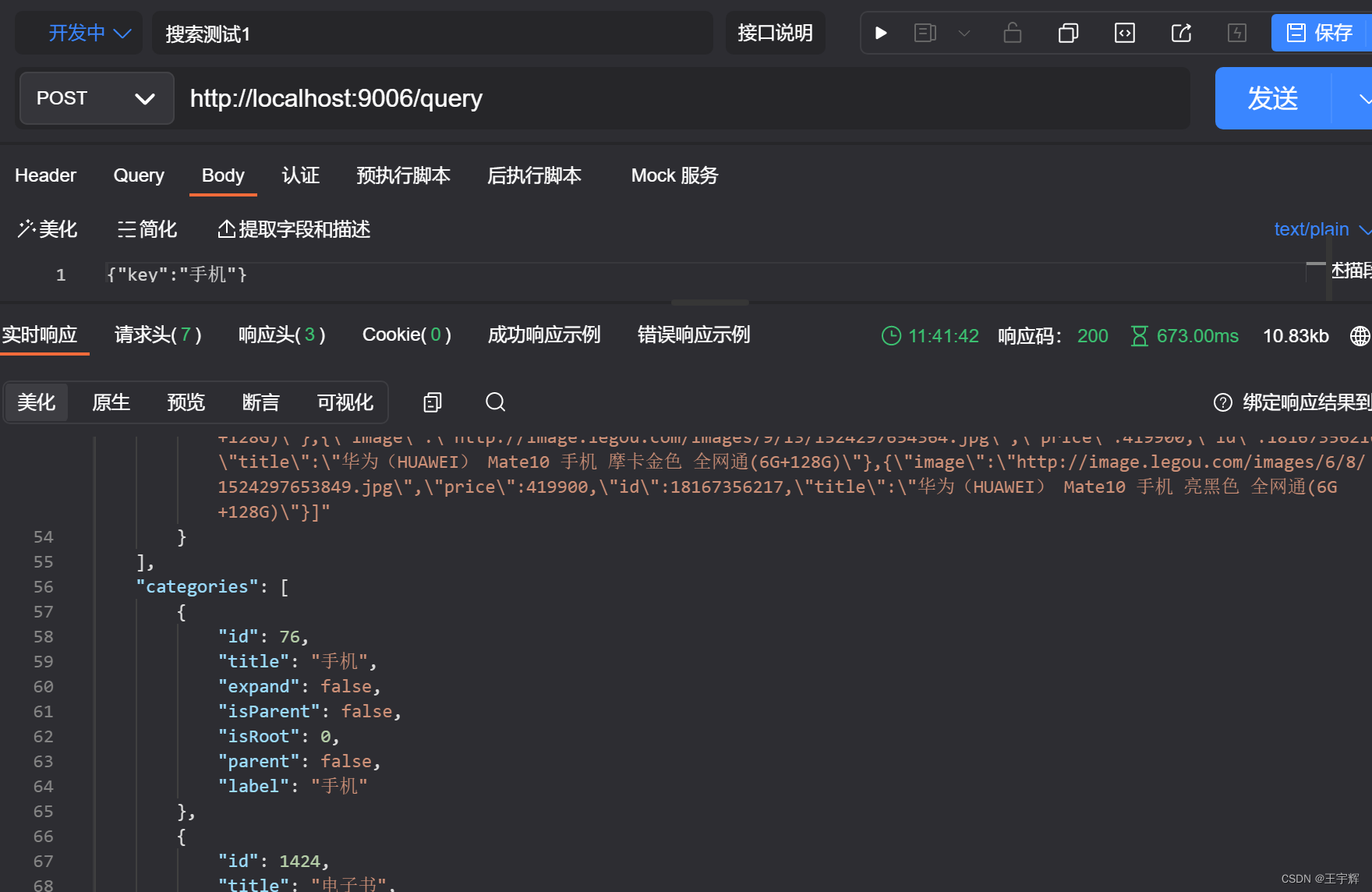Image resolution: width=1372 pixels, height=892 pixels.
Task: Edit the request name field 搜索测试1
Action: (433, 34)
